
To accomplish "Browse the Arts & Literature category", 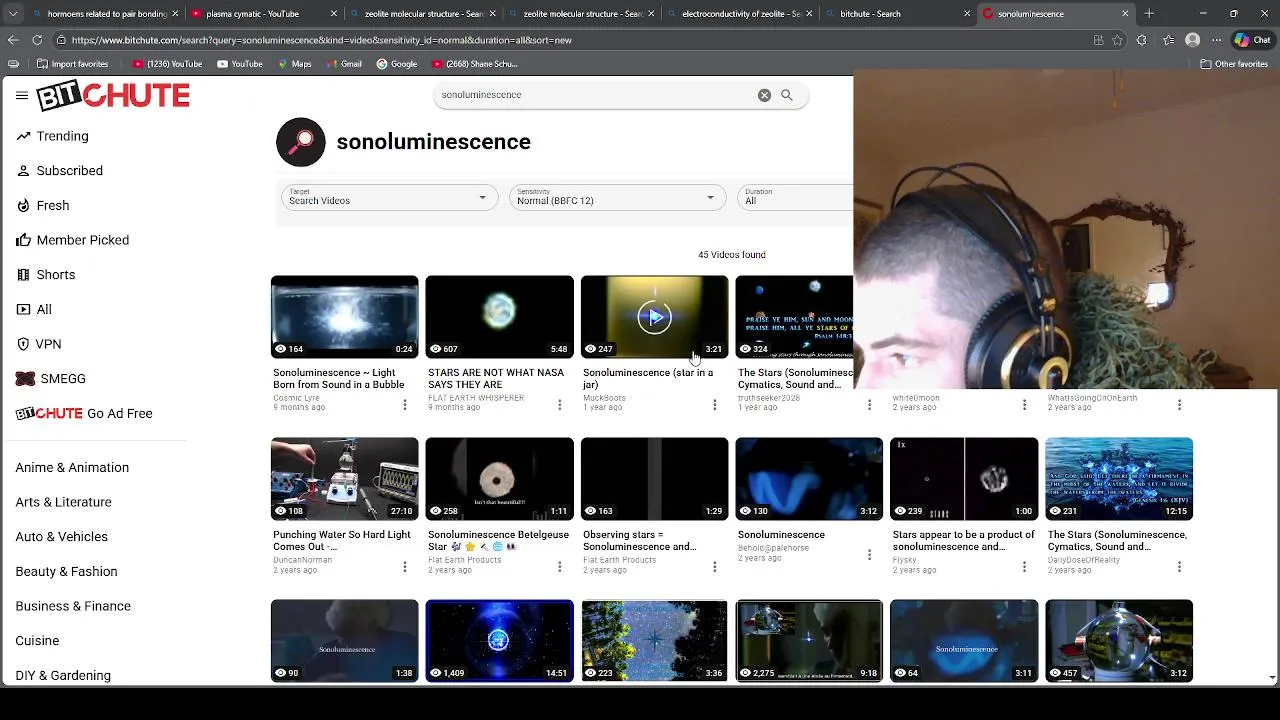I will (63, 502).
